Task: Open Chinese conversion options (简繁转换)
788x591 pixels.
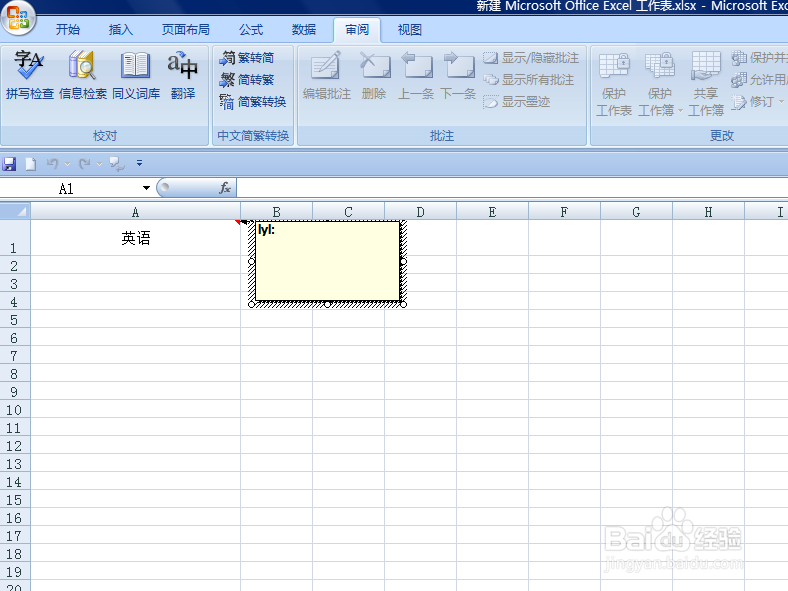Action: tap(253, 102)
